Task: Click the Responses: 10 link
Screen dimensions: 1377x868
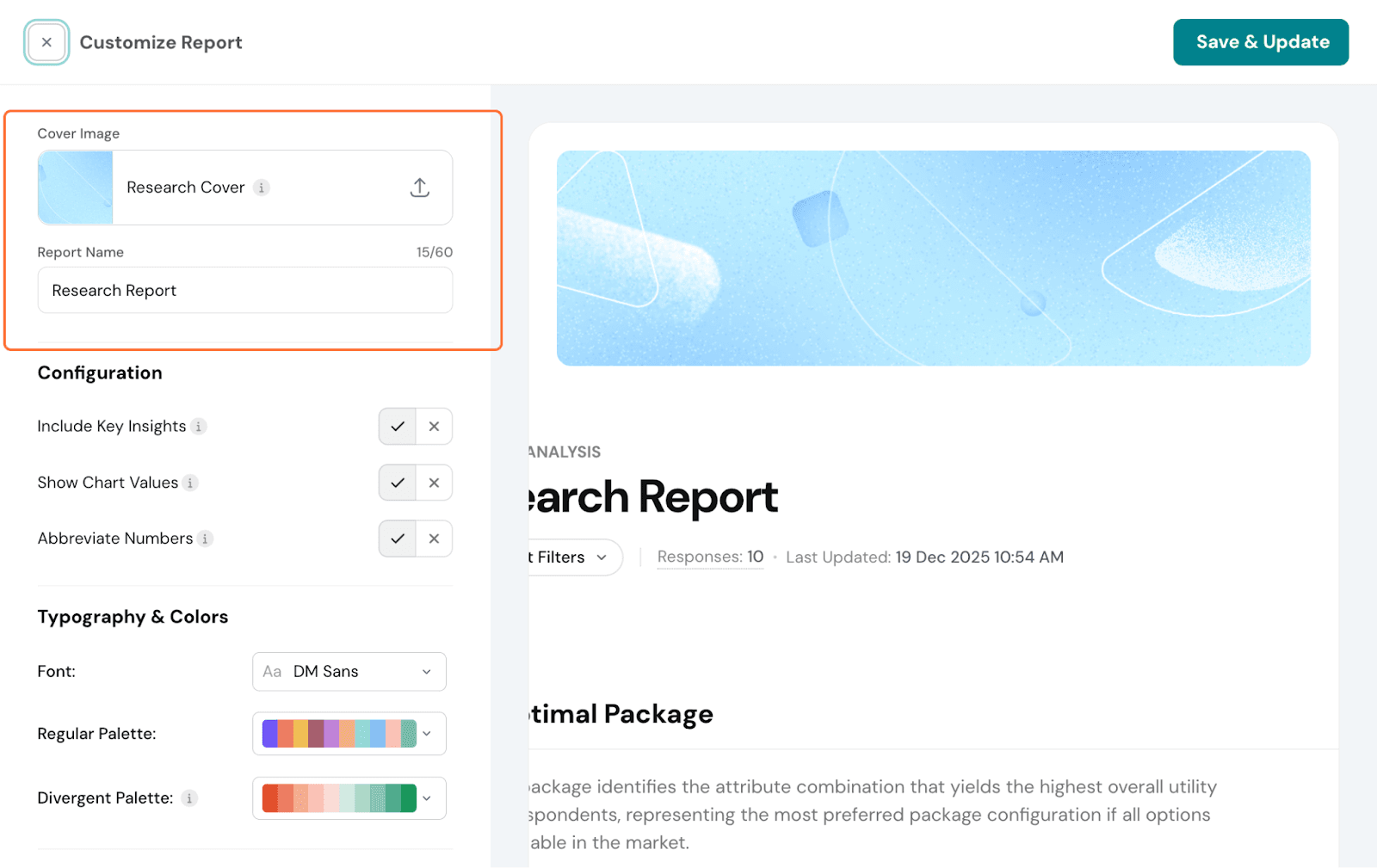Action: coord(710,557)
